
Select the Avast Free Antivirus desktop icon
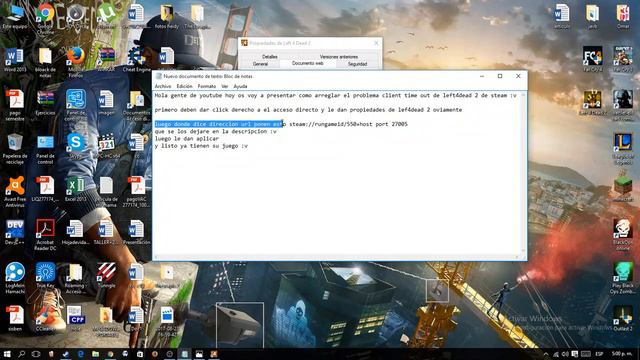pos(15,192)
